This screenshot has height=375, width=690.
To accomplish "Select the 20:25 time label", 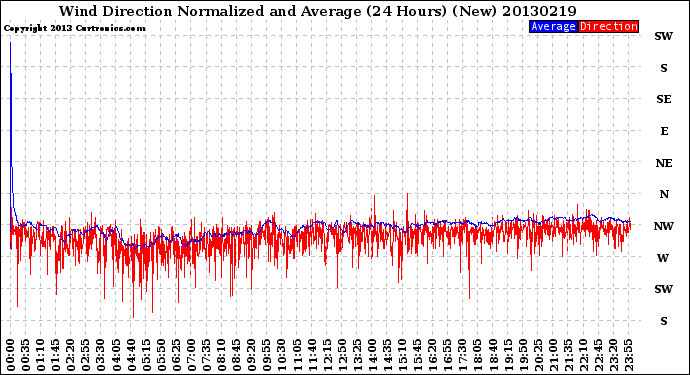I will coord(537,355).
